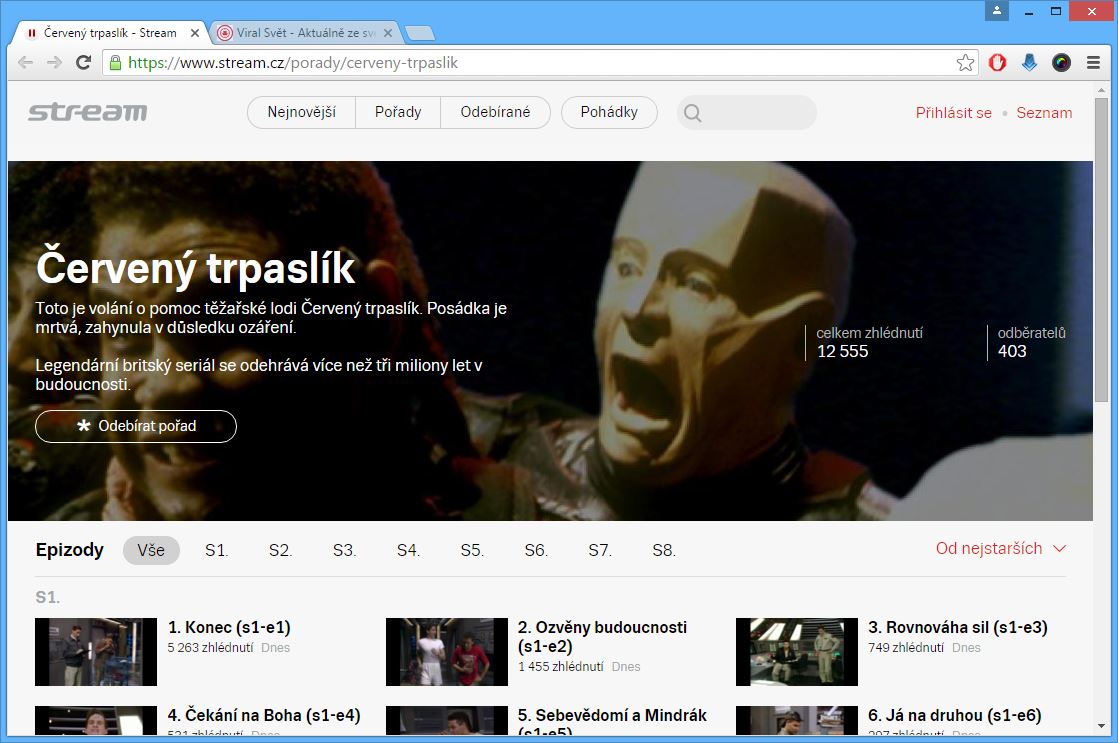The image size is (1118, 743).
Task: Open thumbnail of Ozvěny budoucnosti episode
Action: tap(446, 652)
